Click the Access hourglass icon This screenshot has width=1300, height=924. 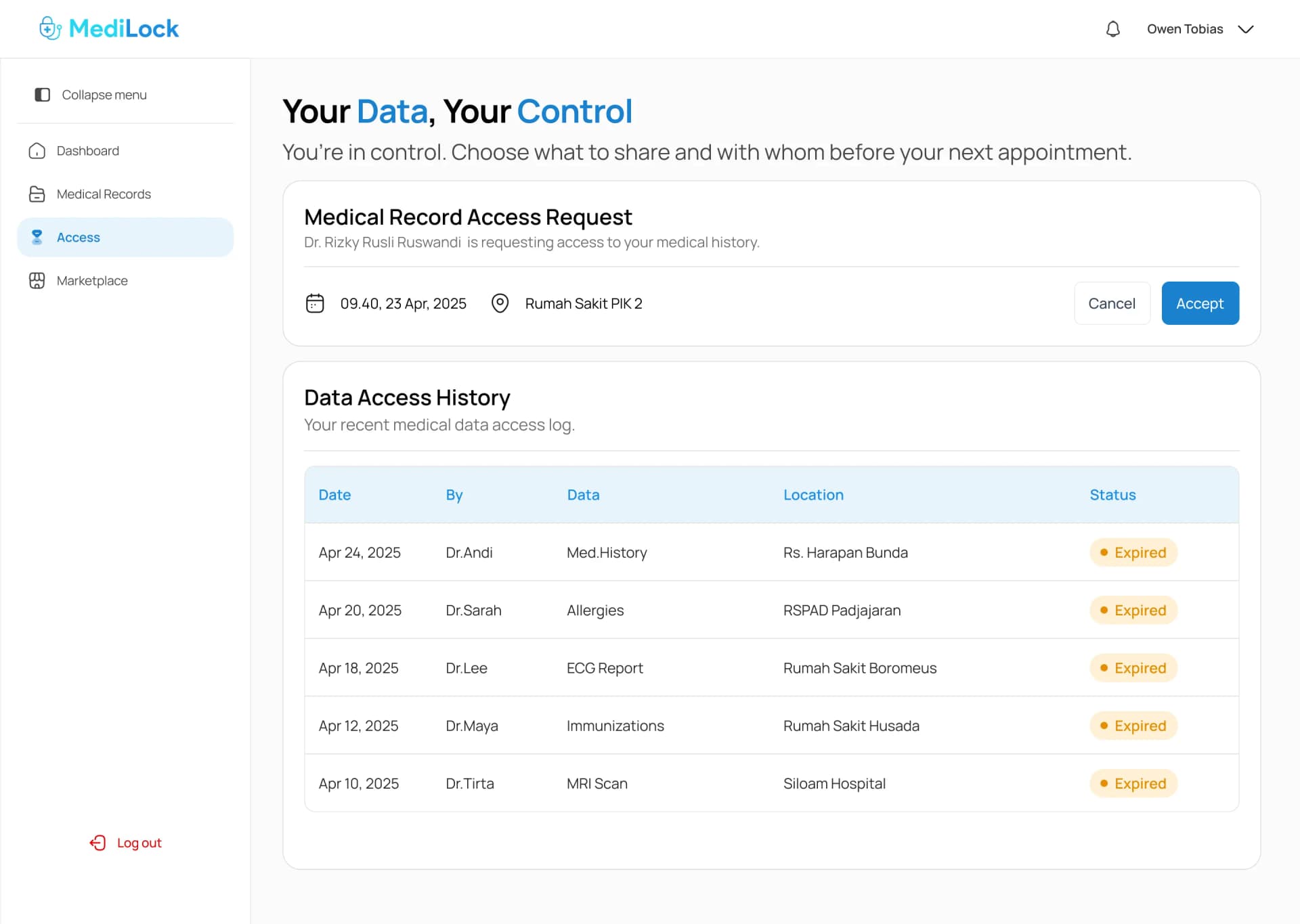[x=37, y=238]
